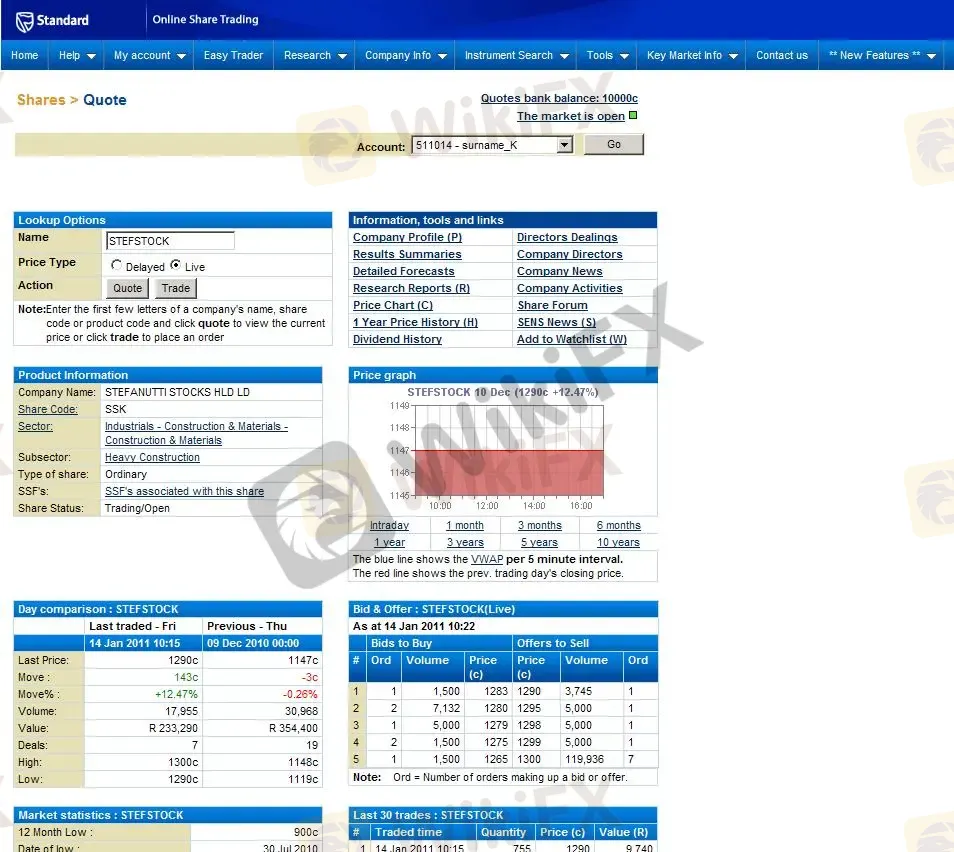Open Quotes bank balance link
This screenshot has width=954, height=852.
pyautogui.click(x=559, y=98)
